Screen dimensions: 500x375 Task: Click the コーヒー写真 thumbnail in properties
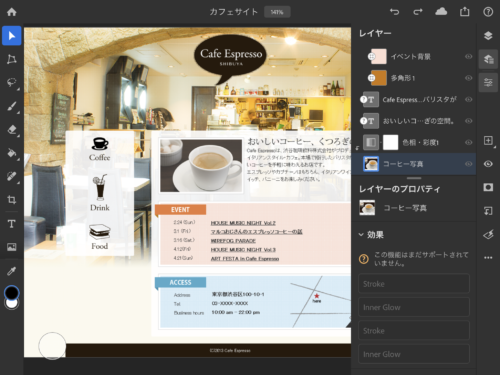(367, 208)
